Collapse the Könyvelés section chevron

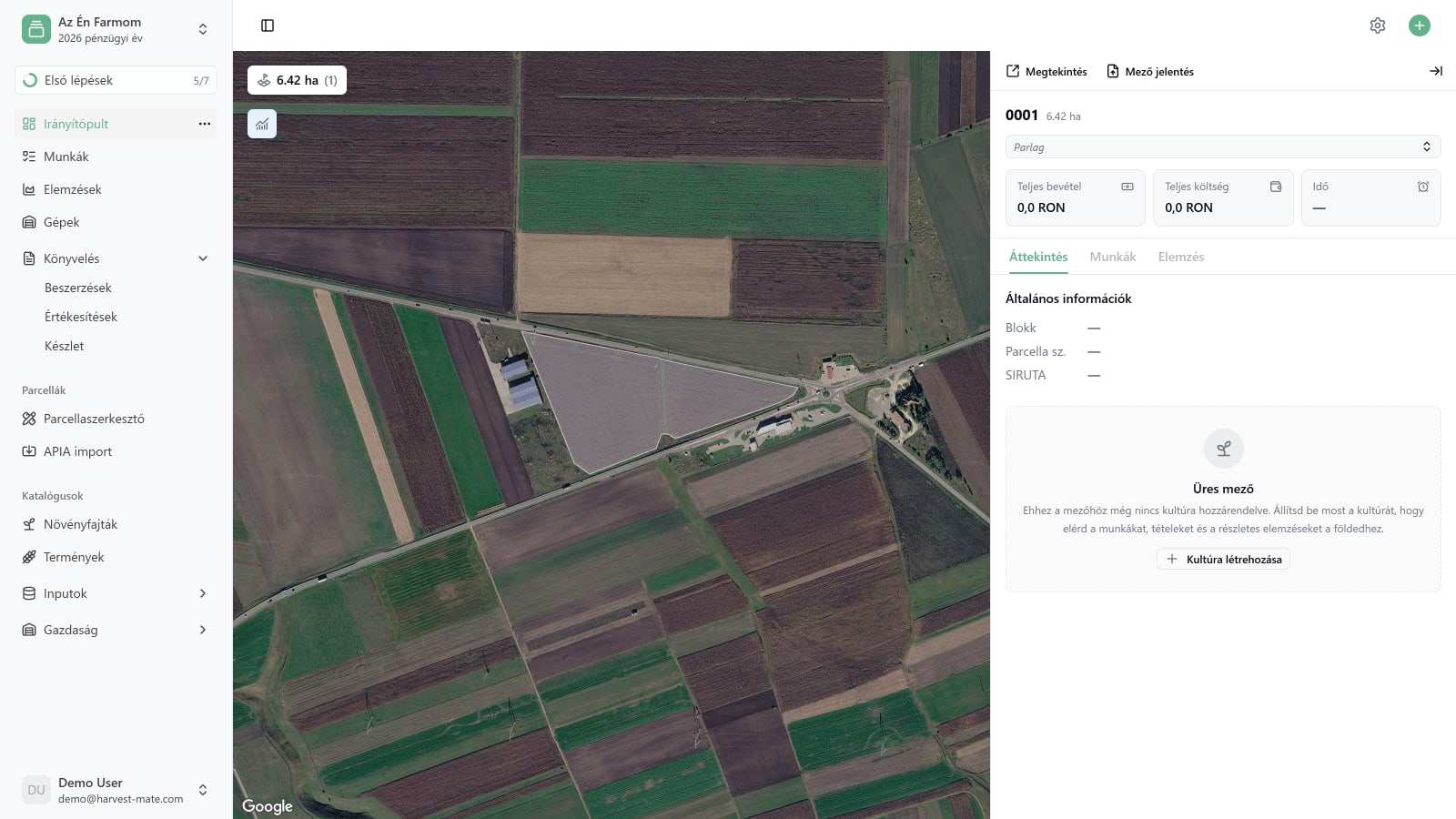coord(203,258)
